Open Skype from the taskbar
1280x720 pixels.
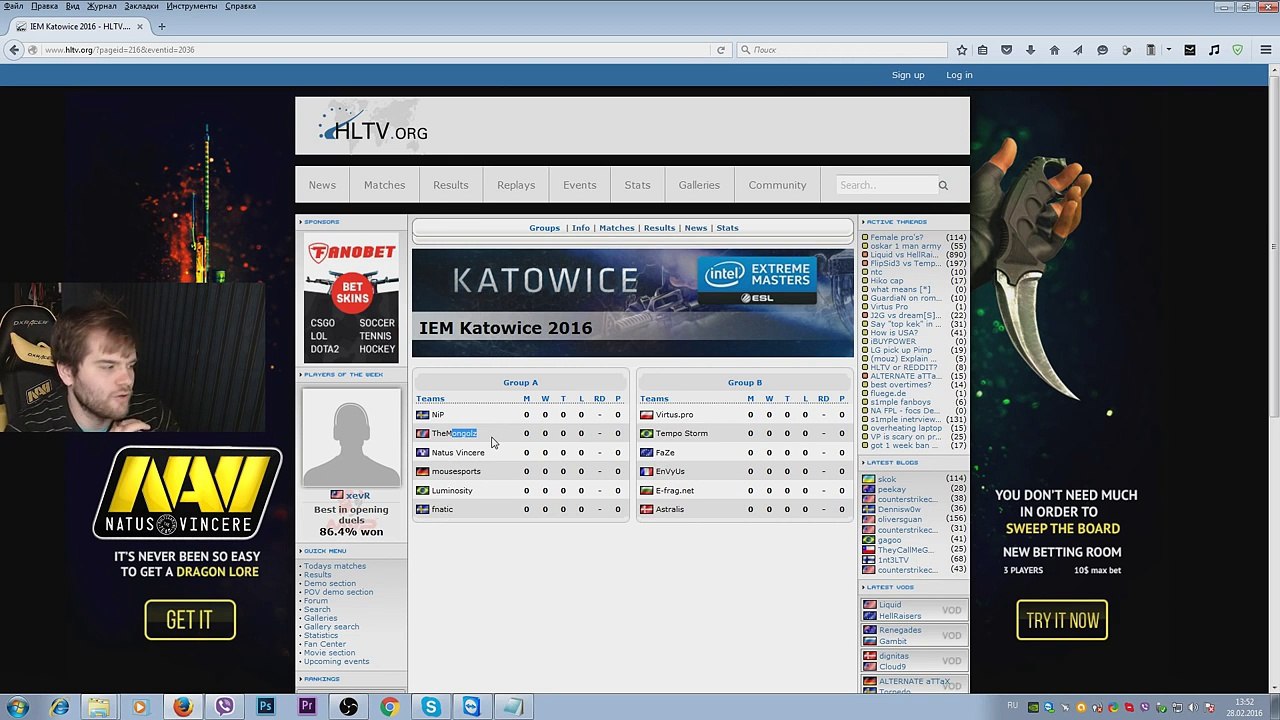coord(431,707)
